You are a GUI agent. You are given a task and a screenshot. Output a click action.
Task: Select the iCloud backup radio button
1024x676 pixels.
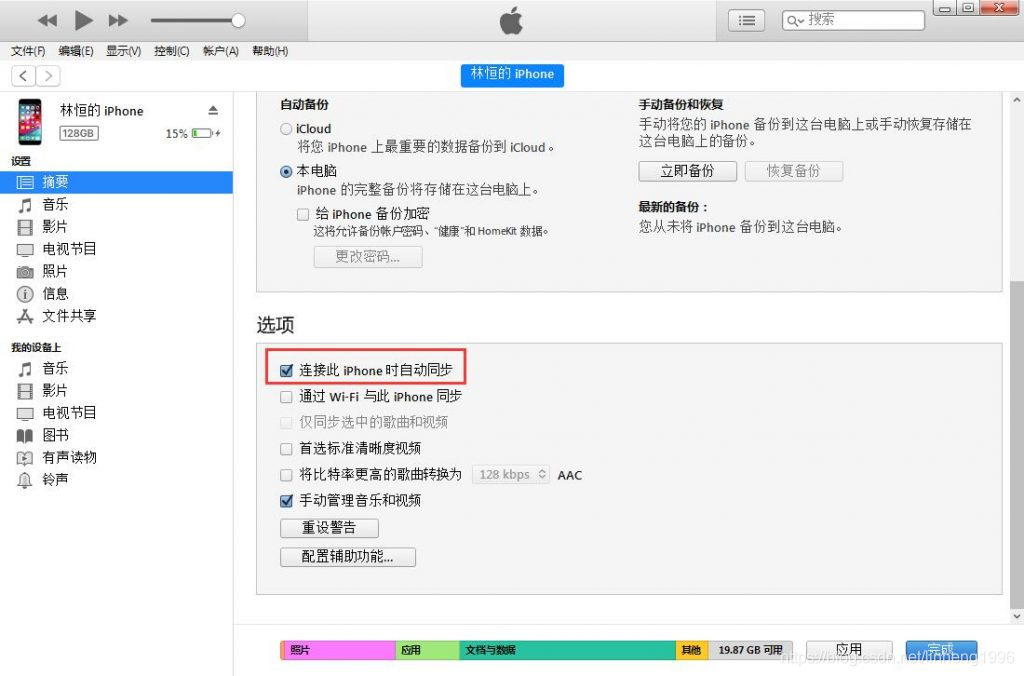(x=285, y=129)
